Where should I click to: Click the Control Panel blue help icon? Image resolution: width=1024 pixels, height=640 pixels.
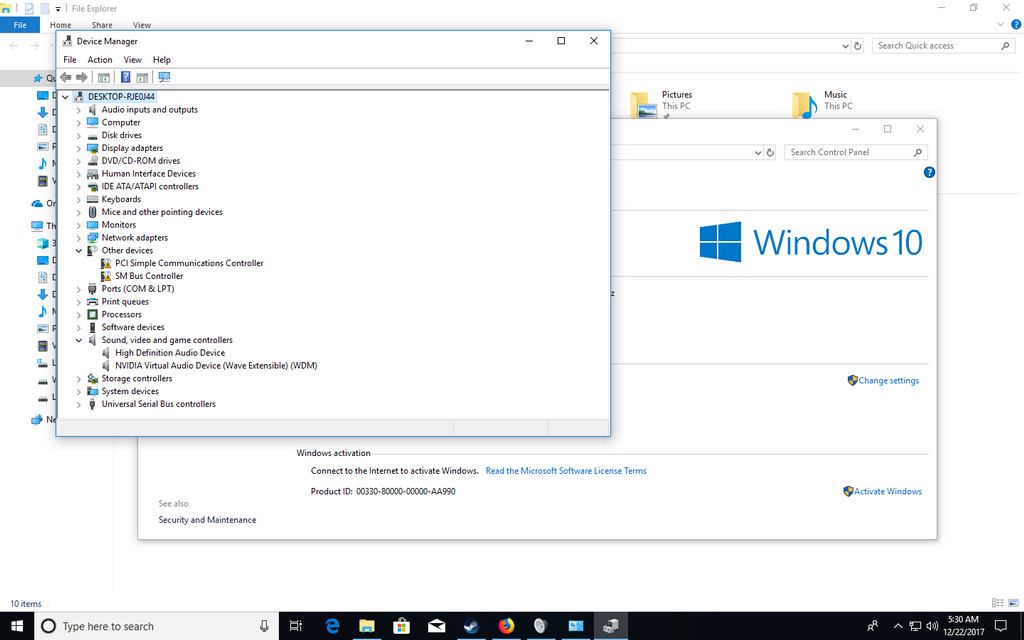pos(929,172)
